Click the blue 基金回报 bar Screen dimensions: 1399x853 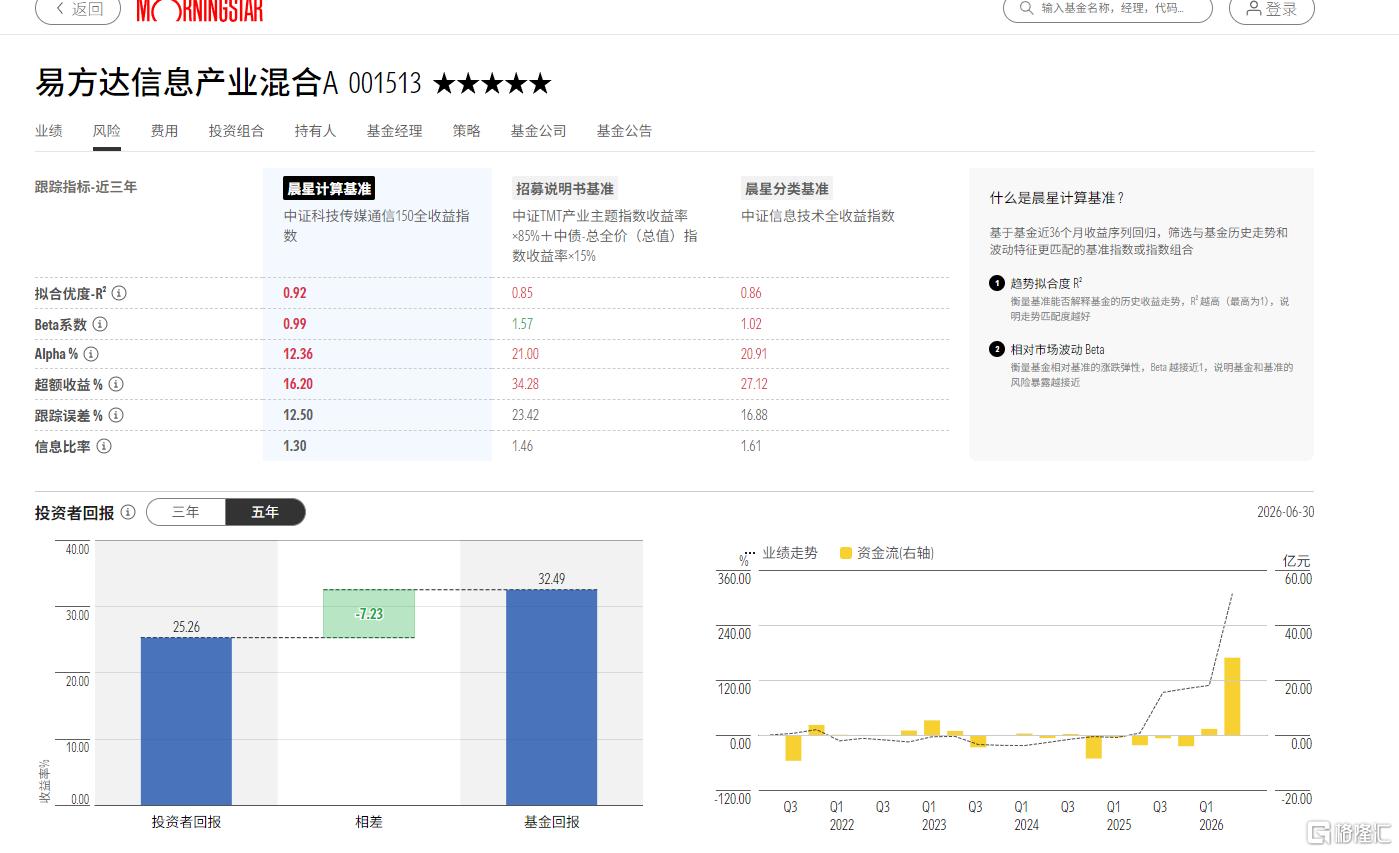coord(552,697)
